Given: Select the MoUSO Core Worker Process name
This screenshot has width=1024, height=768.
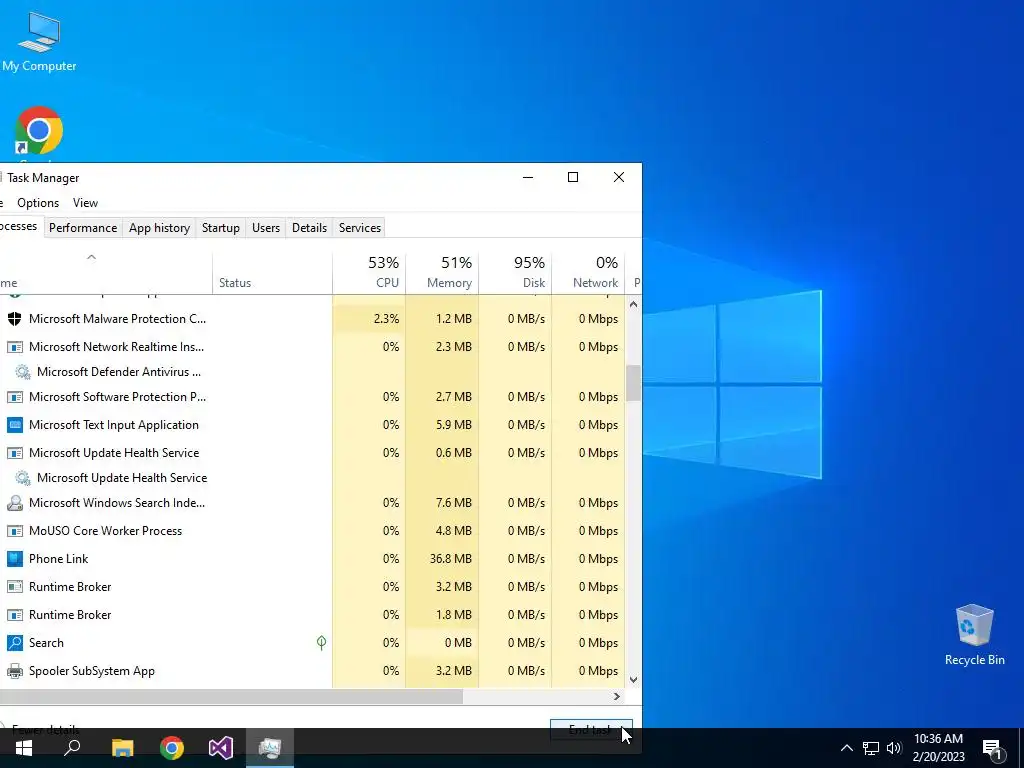Looking at the screenshot, I should [x=105, y=531].
